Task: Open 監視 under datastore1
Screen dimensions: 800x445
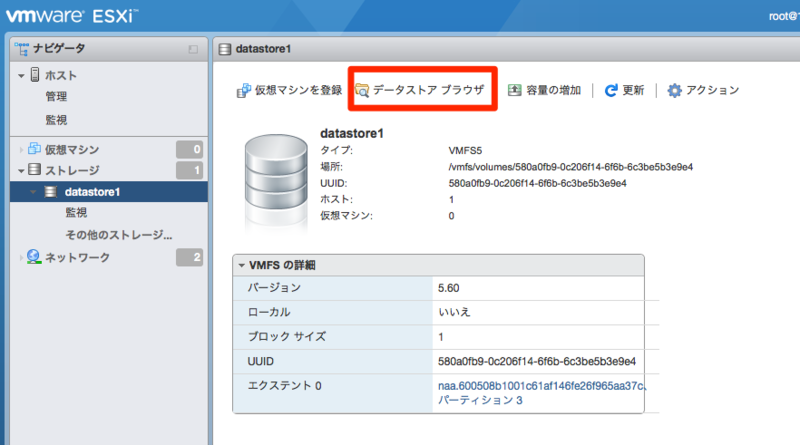Action: pyautogui.click(x=76, y=212)
